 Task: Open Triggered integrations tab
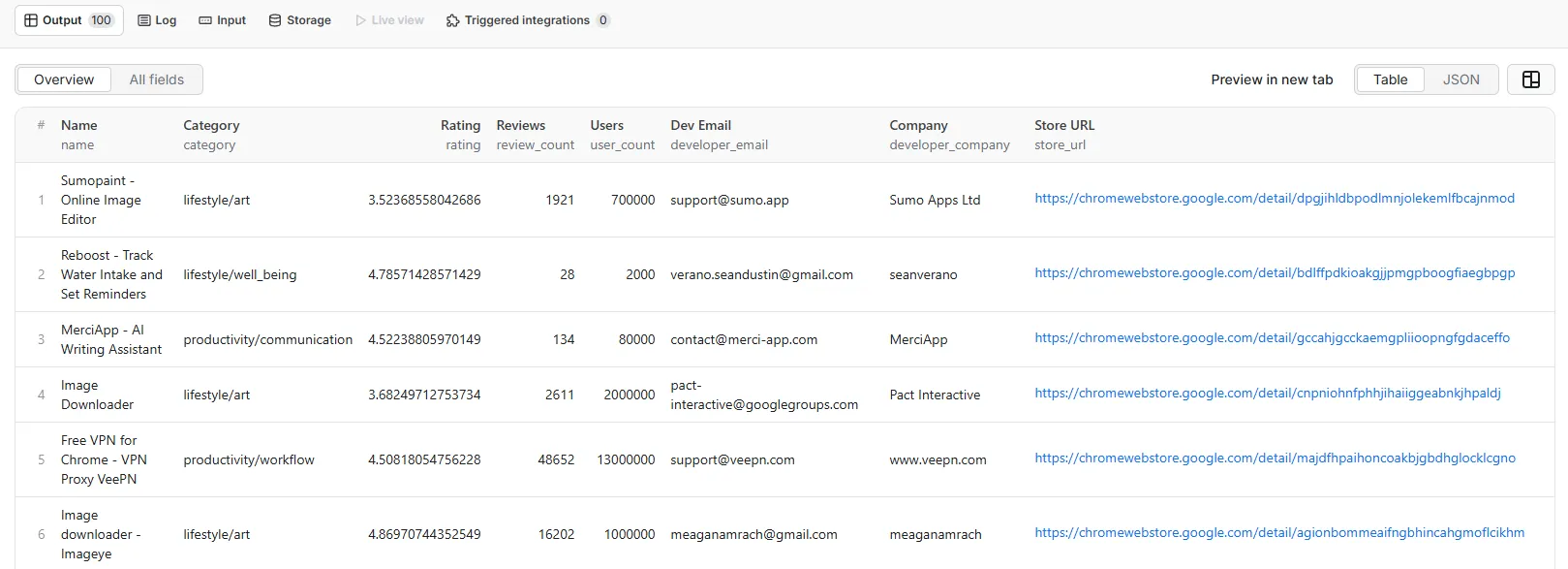[528, 20]
